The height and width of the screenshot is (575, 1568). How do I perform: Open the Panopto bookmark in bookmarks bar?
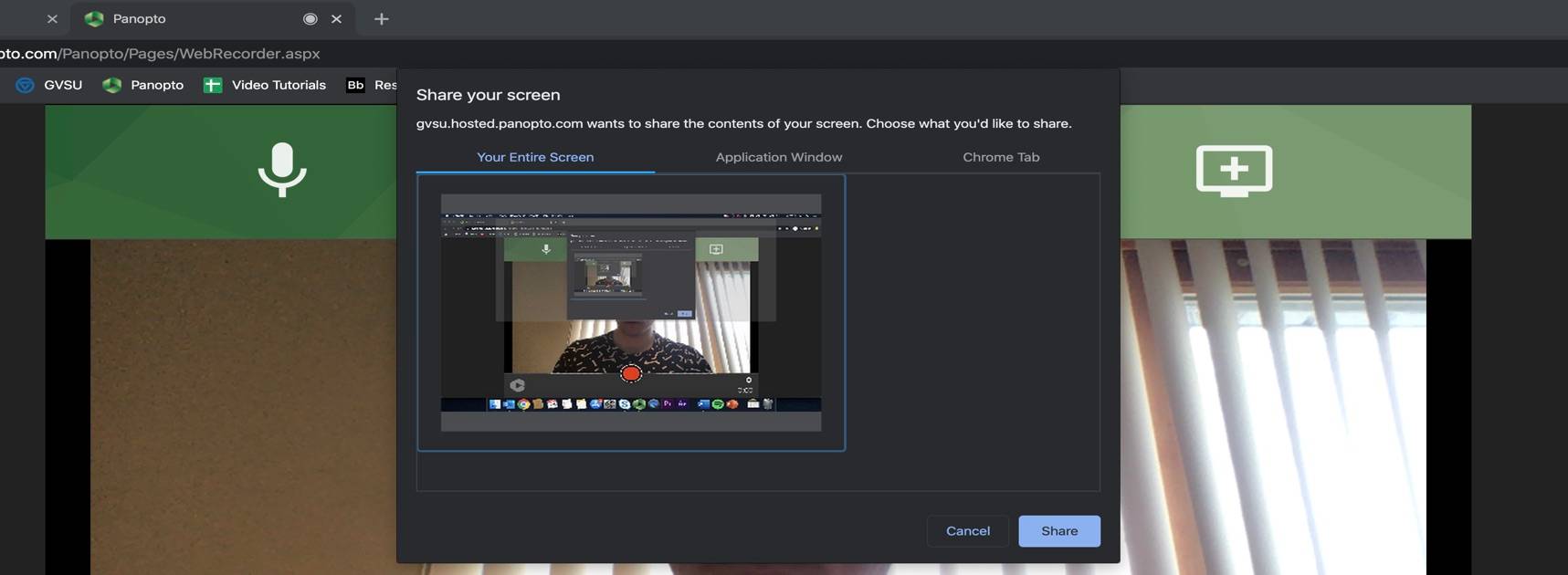(x=144, y=85)
